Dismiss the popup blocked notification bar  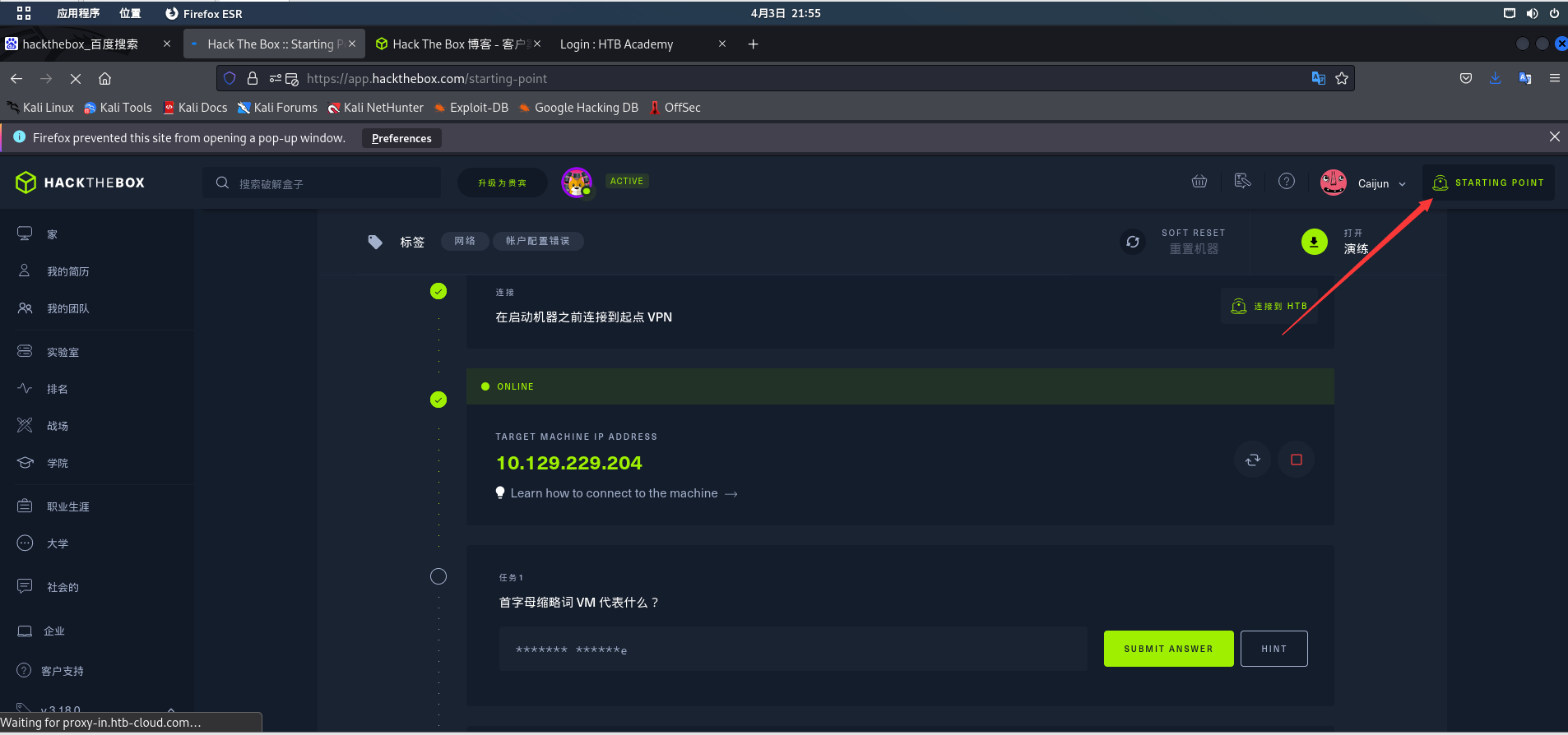[x=1554, y=136]
